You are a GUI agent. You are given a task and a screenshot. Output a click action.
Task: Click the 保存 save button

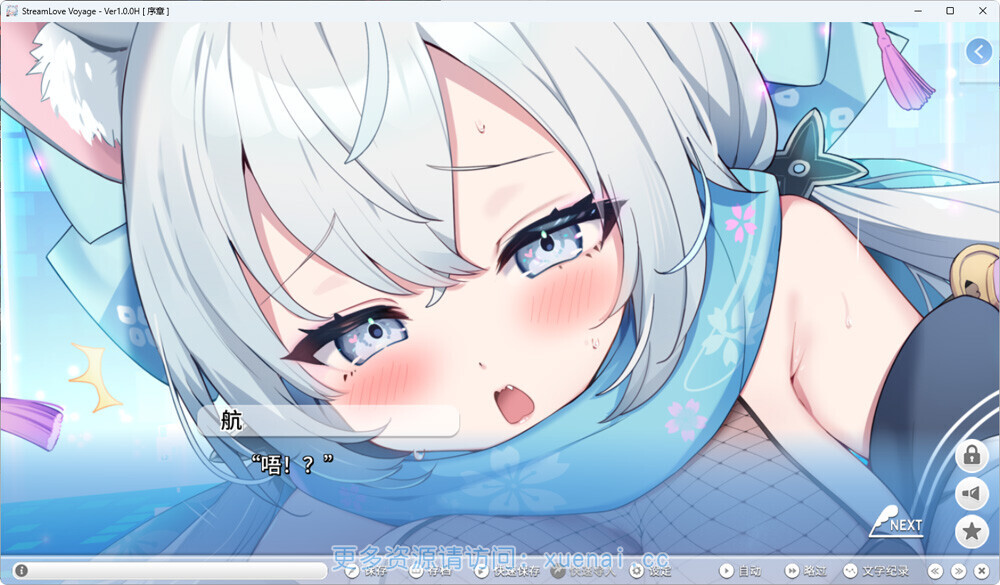[367, 571]
